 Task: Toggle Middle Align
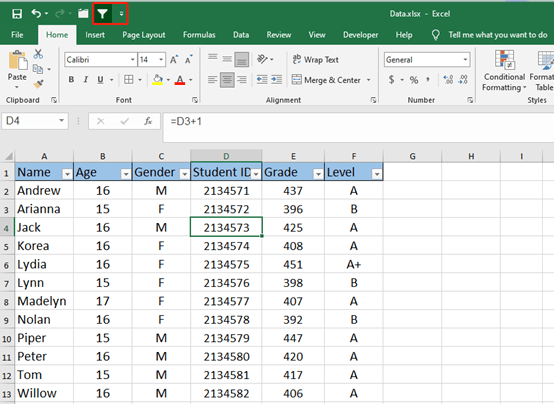point(227,59)
